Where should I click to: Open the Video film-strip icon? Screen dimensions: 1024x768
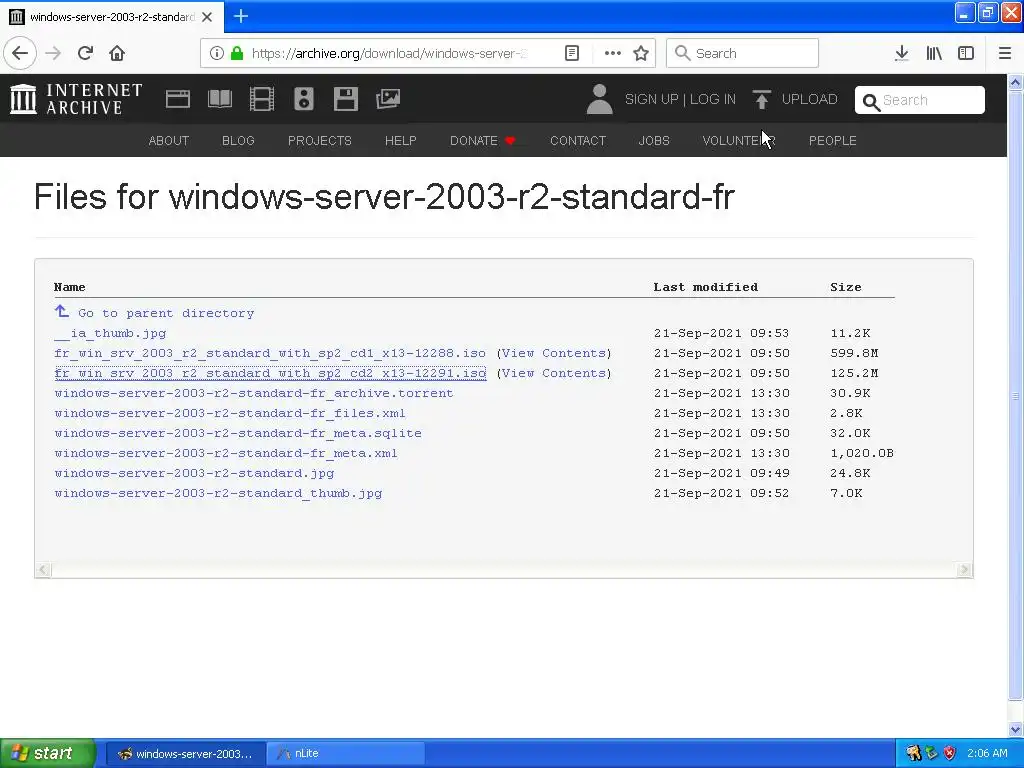click(262, 99)
